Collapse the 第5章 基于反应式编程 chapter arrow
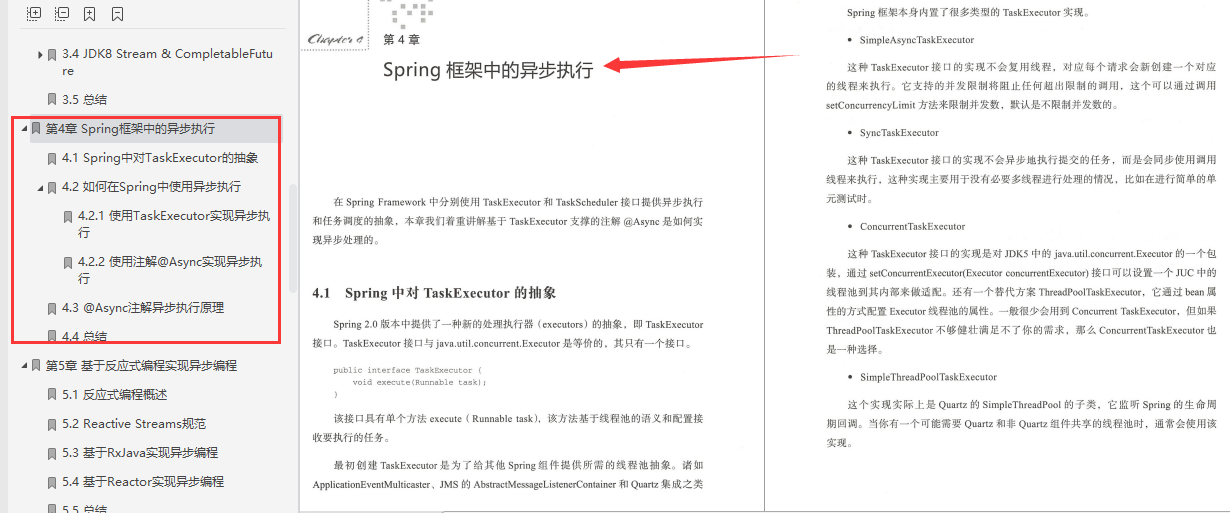Image resolution: width=1230 pixels, height=513 pixels. pos(24,366)
